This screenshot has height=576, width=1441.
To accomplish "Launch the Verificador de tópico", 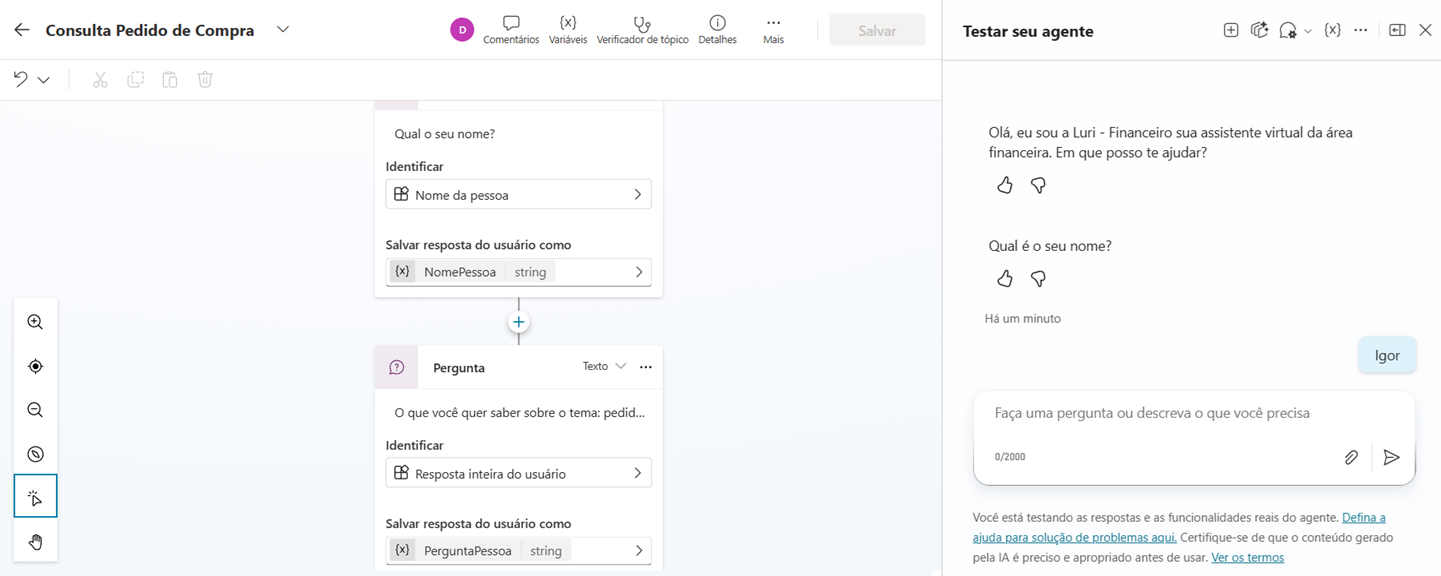I will point(642,30).
